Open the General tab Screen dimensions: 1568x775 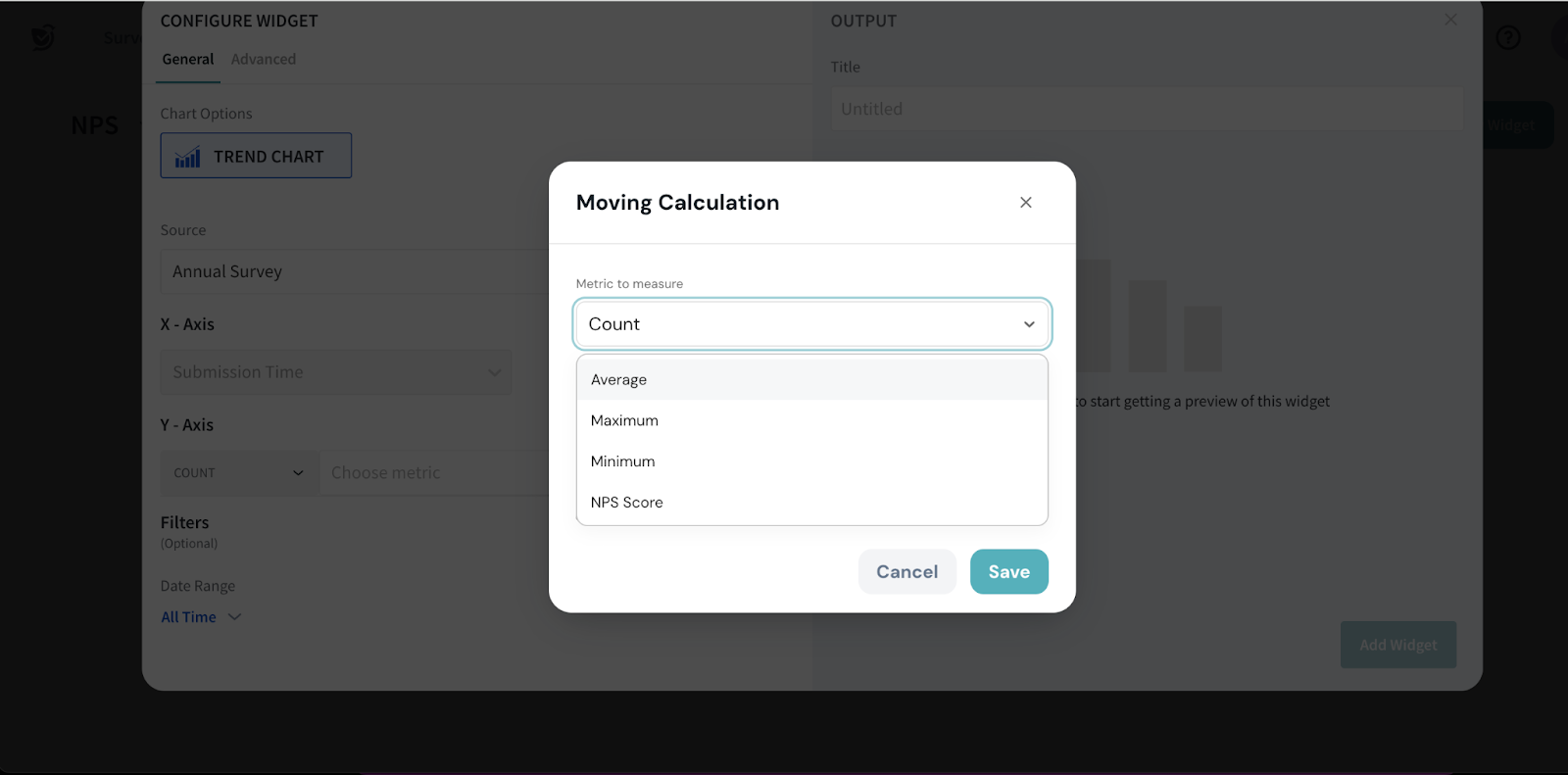point(187,60)
